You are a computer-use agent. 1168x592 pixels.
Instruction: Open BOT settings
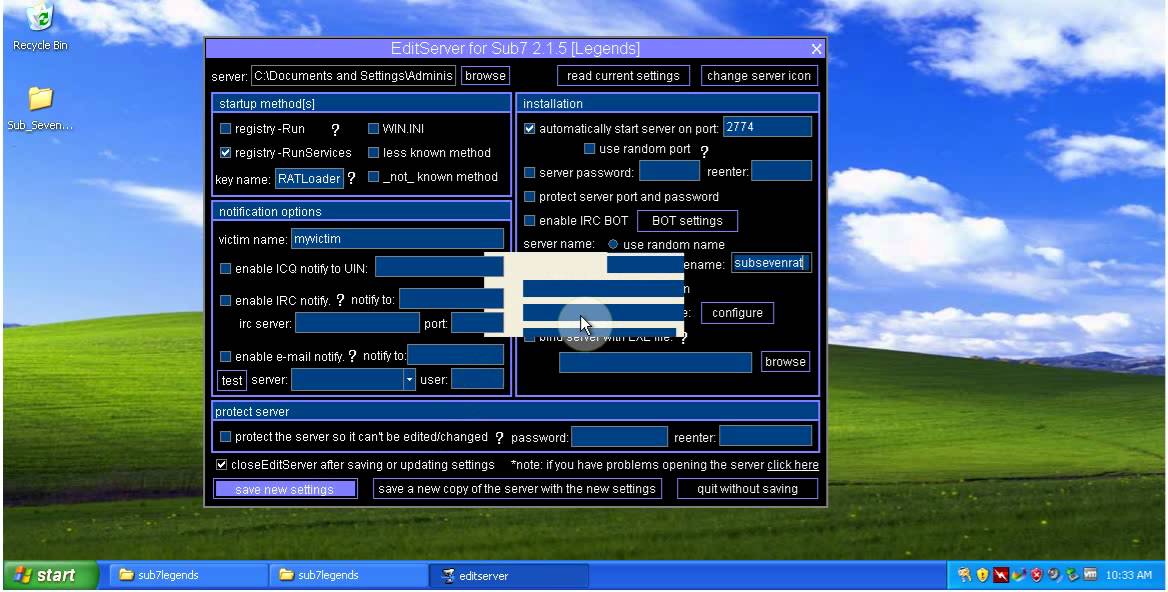point(687,221)
